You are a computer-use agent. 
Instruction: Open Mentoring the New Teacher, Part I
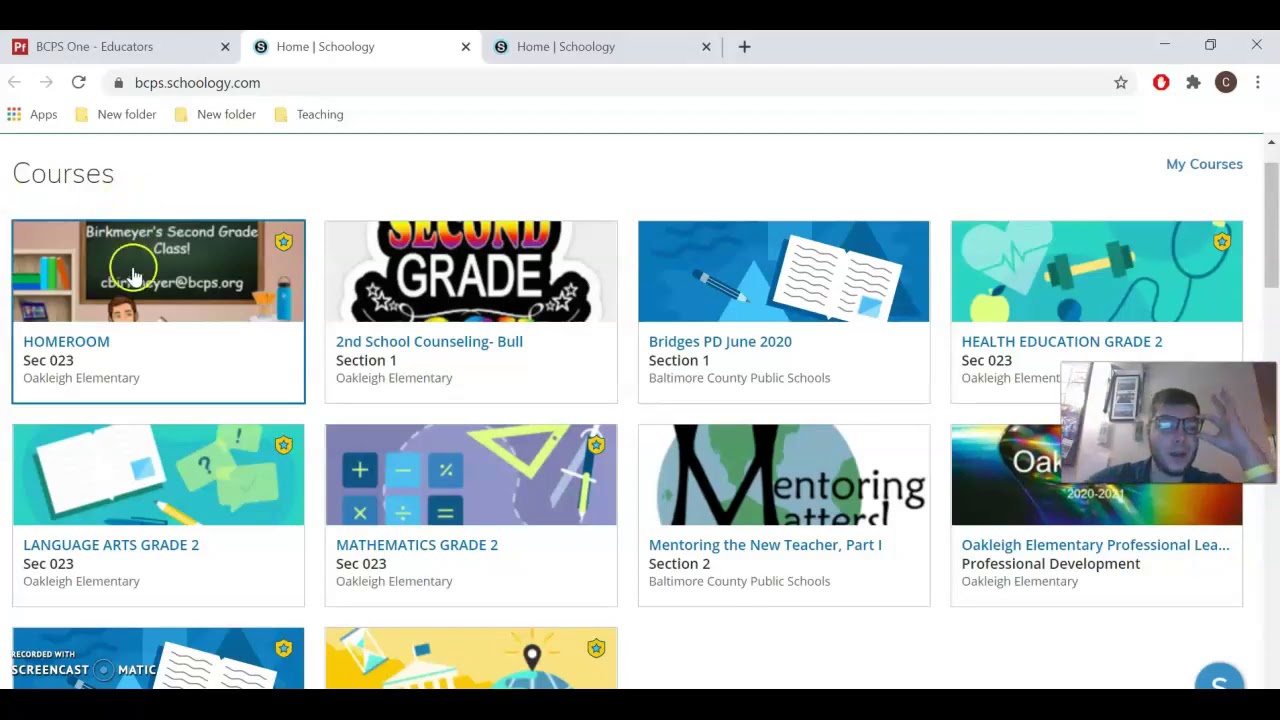[765, 545]
